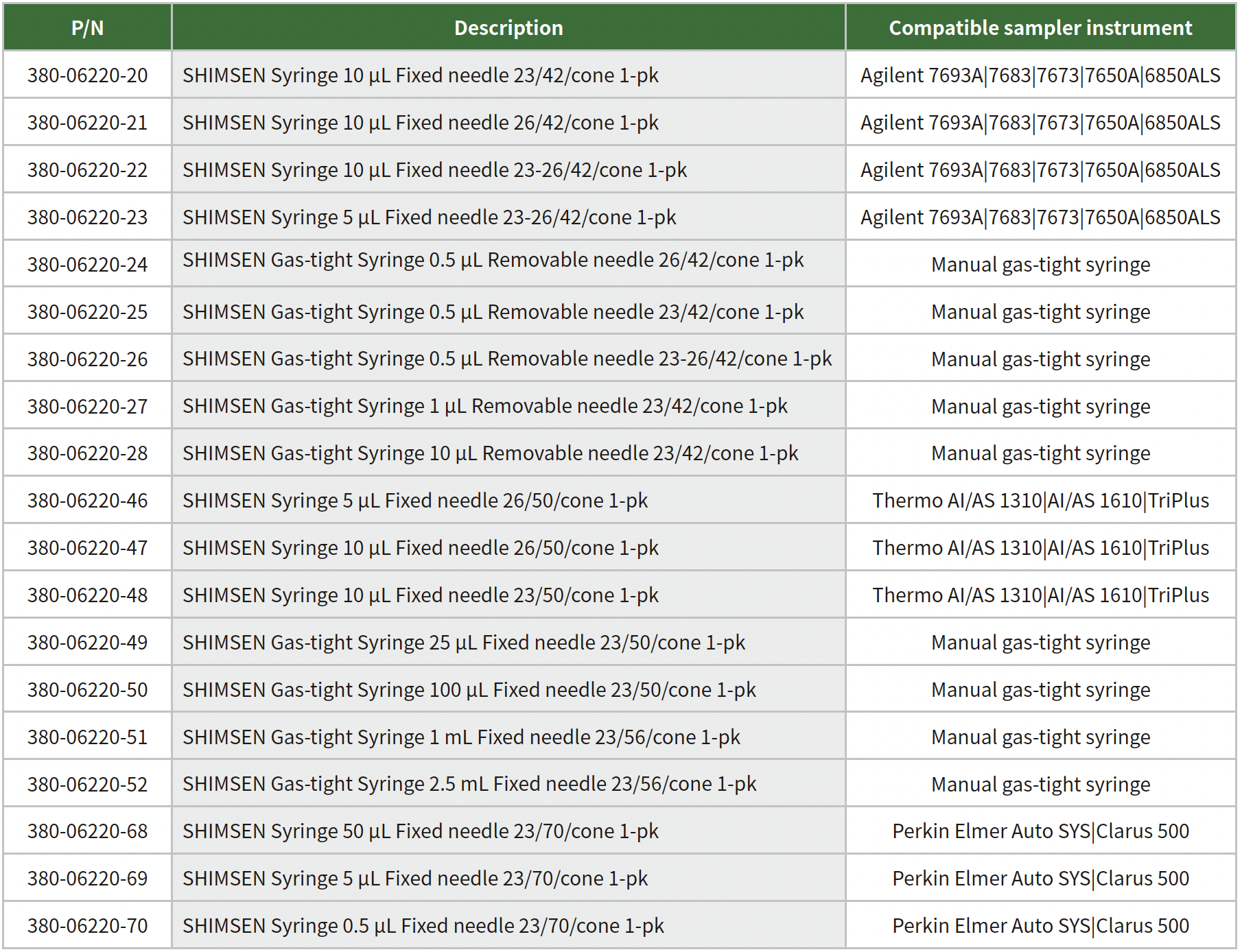Select Gas-tight Syringe 1 µL Removable needle description

click(484, 406)
